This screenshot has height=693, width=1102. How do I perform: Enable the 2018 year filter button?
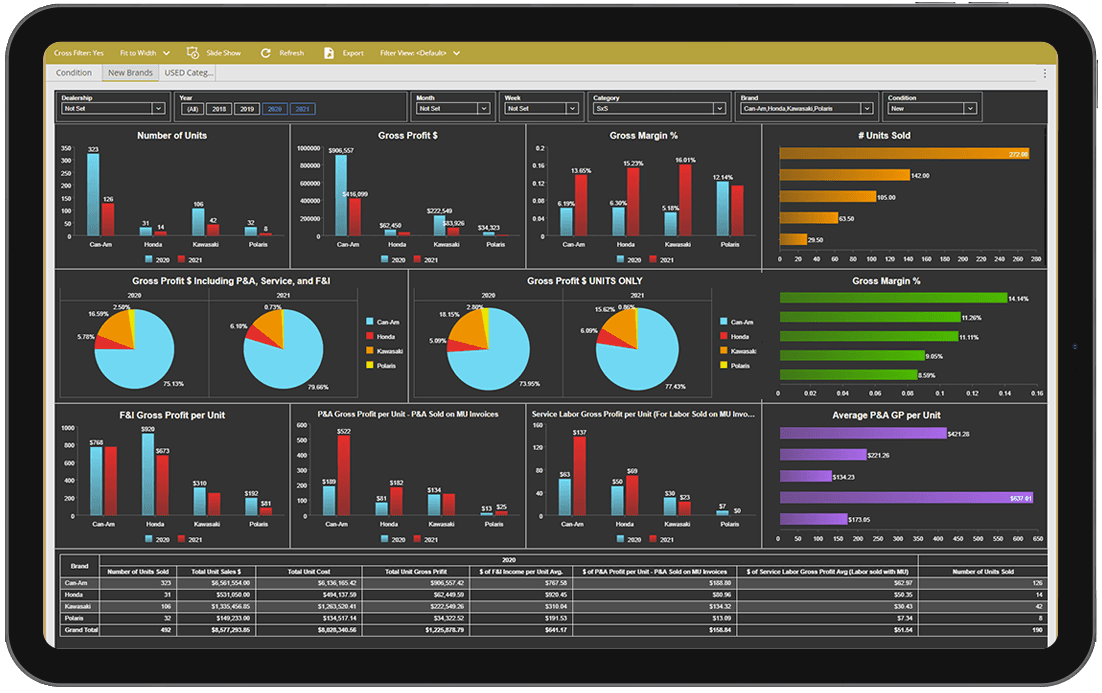coord(219,108)
